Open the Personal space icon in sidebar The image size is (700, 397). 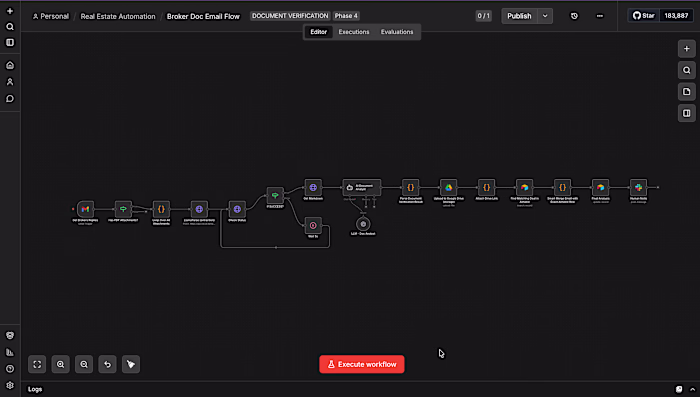pos(10,82)
